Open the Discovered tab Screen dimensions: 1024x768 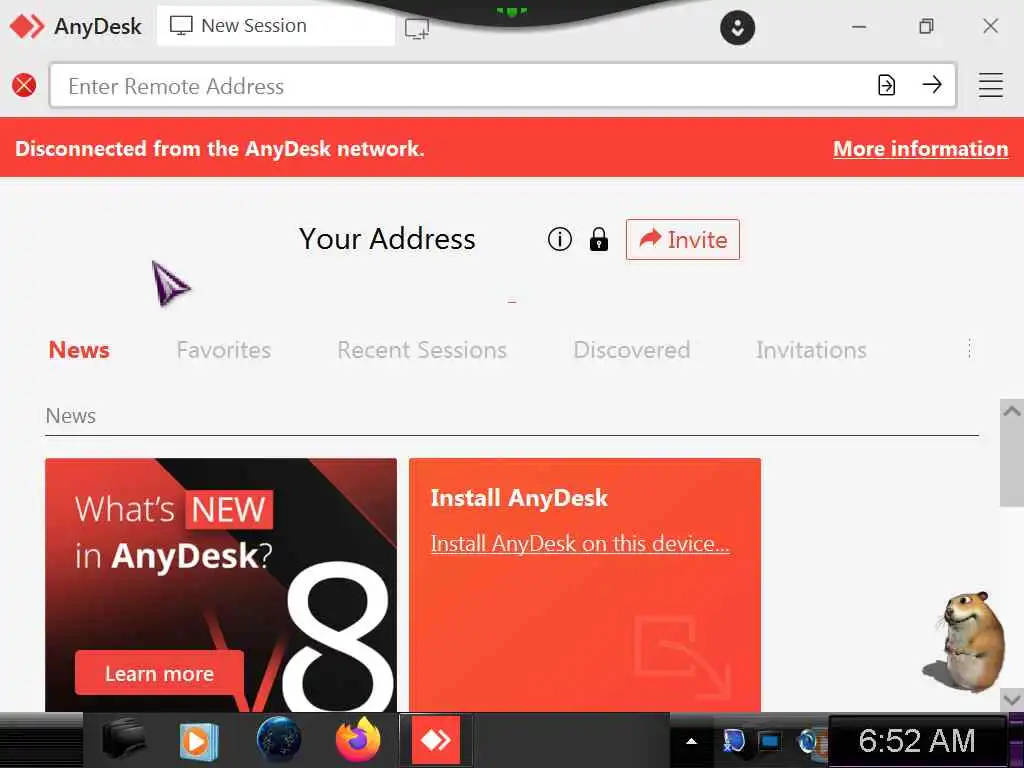click(x=632, y=350)
